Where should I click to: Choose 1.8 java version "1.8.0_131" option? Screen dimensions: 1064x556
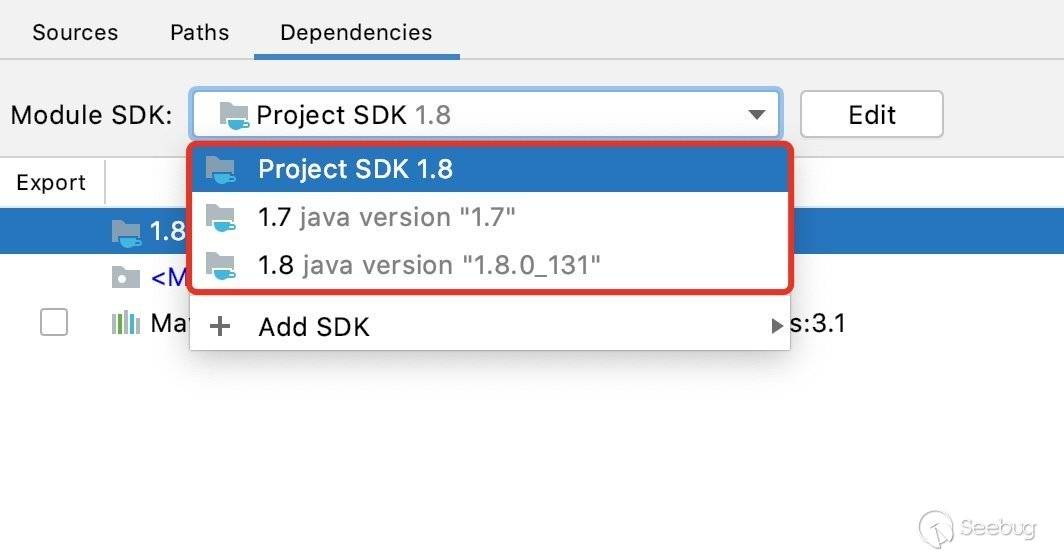pos(429,265)
